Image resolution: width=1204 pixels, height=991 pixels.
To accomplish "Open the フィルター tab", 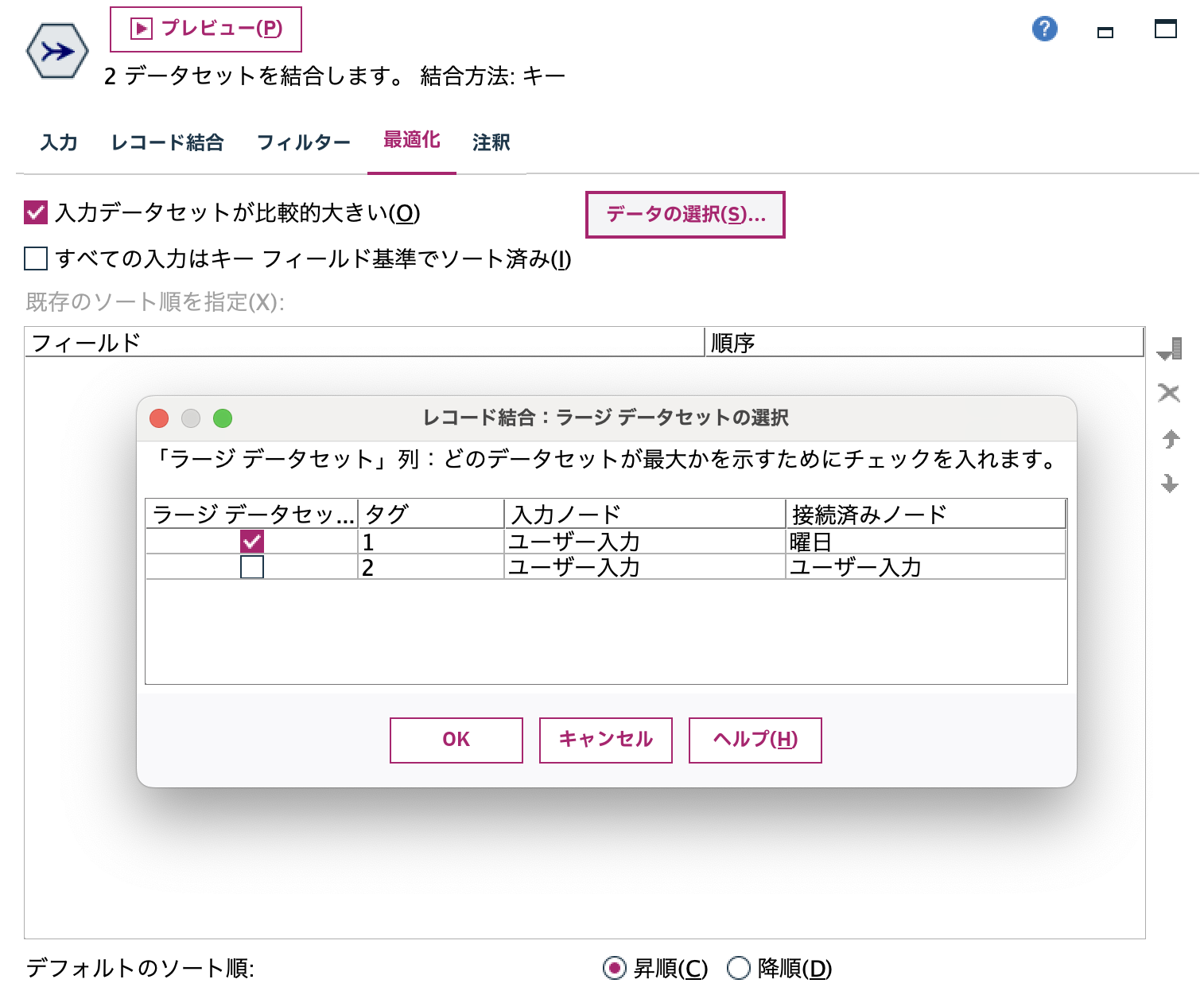I will pos(304,142).
